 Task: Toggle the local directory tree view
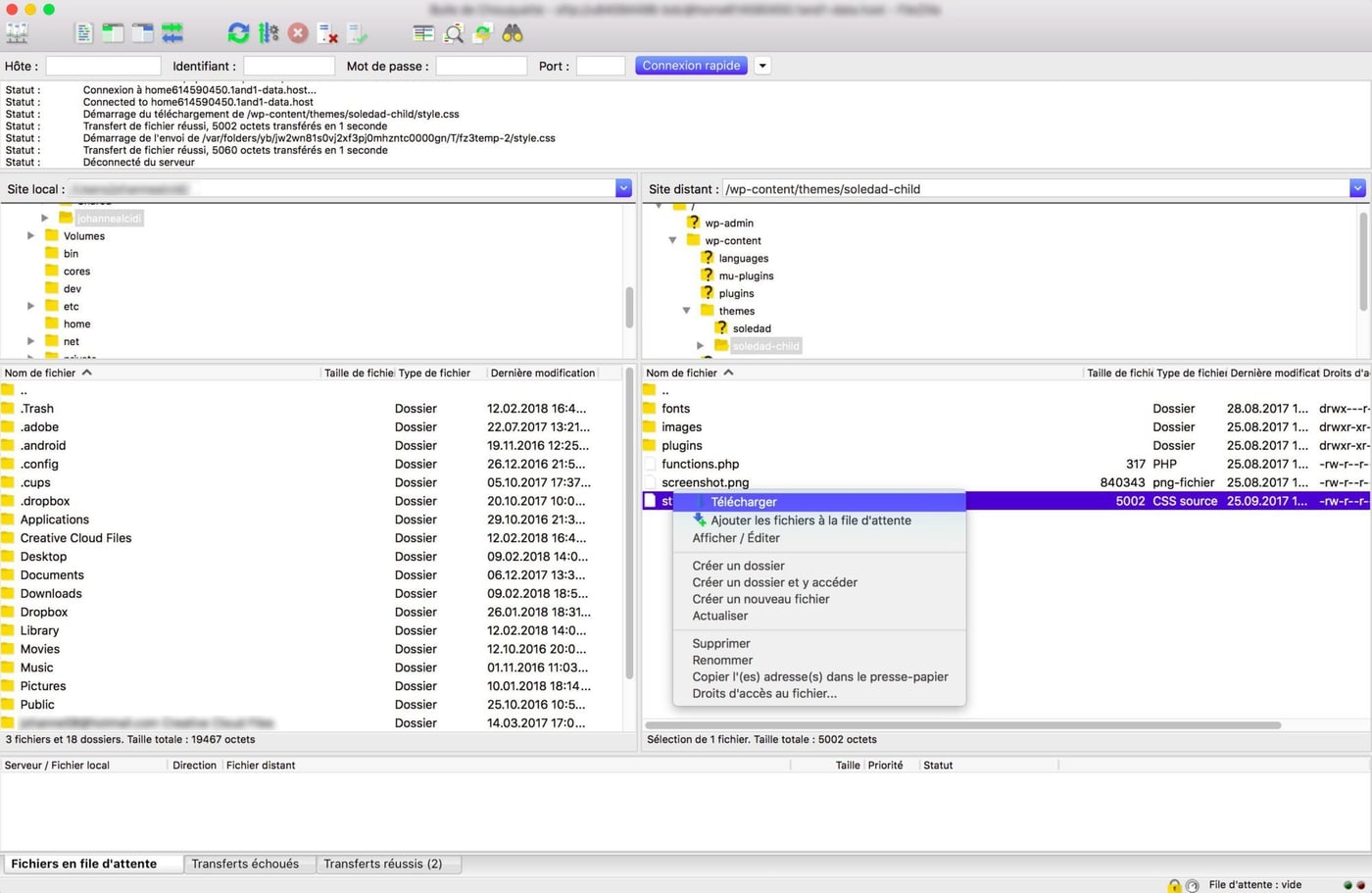pyautogui.click(x=114, y=32)
